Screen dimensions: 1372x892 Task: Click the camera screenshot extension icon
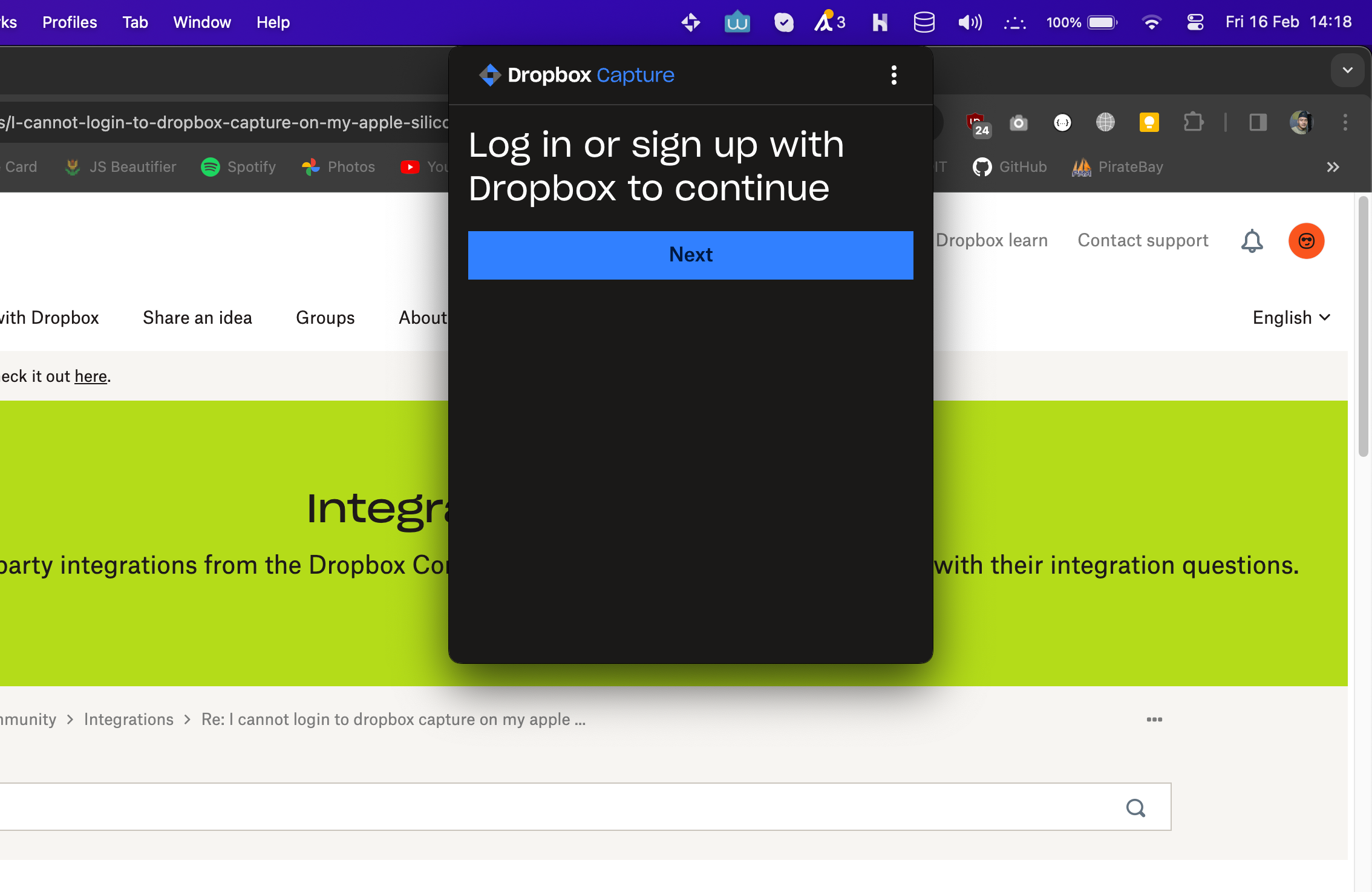coord(1019,123)
